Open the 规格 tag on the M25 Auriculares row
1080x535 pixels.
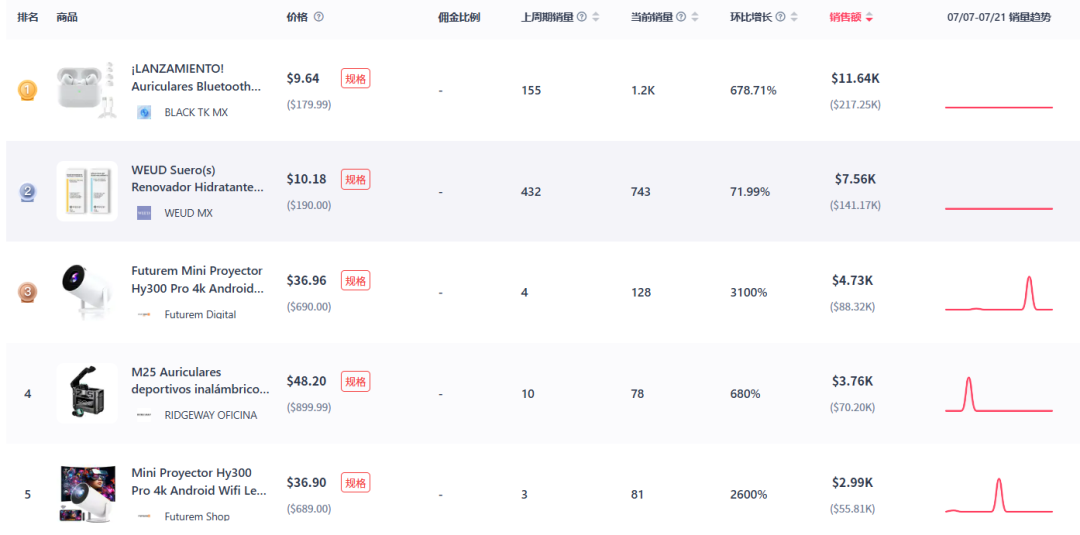[x=355, y=381]
